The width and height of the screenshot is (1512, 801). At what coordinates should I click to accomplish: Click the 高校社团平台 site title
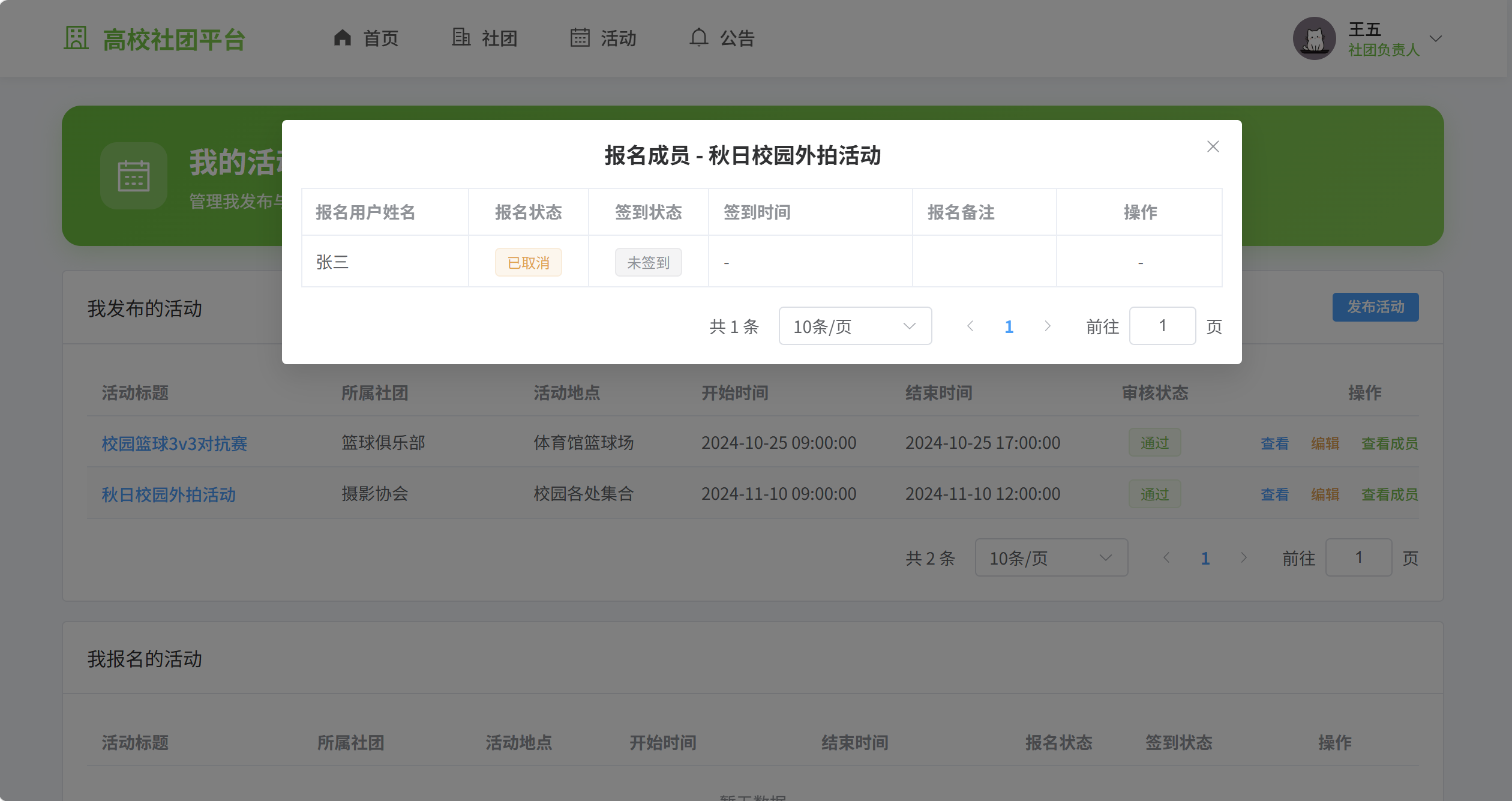pos(174,40)
